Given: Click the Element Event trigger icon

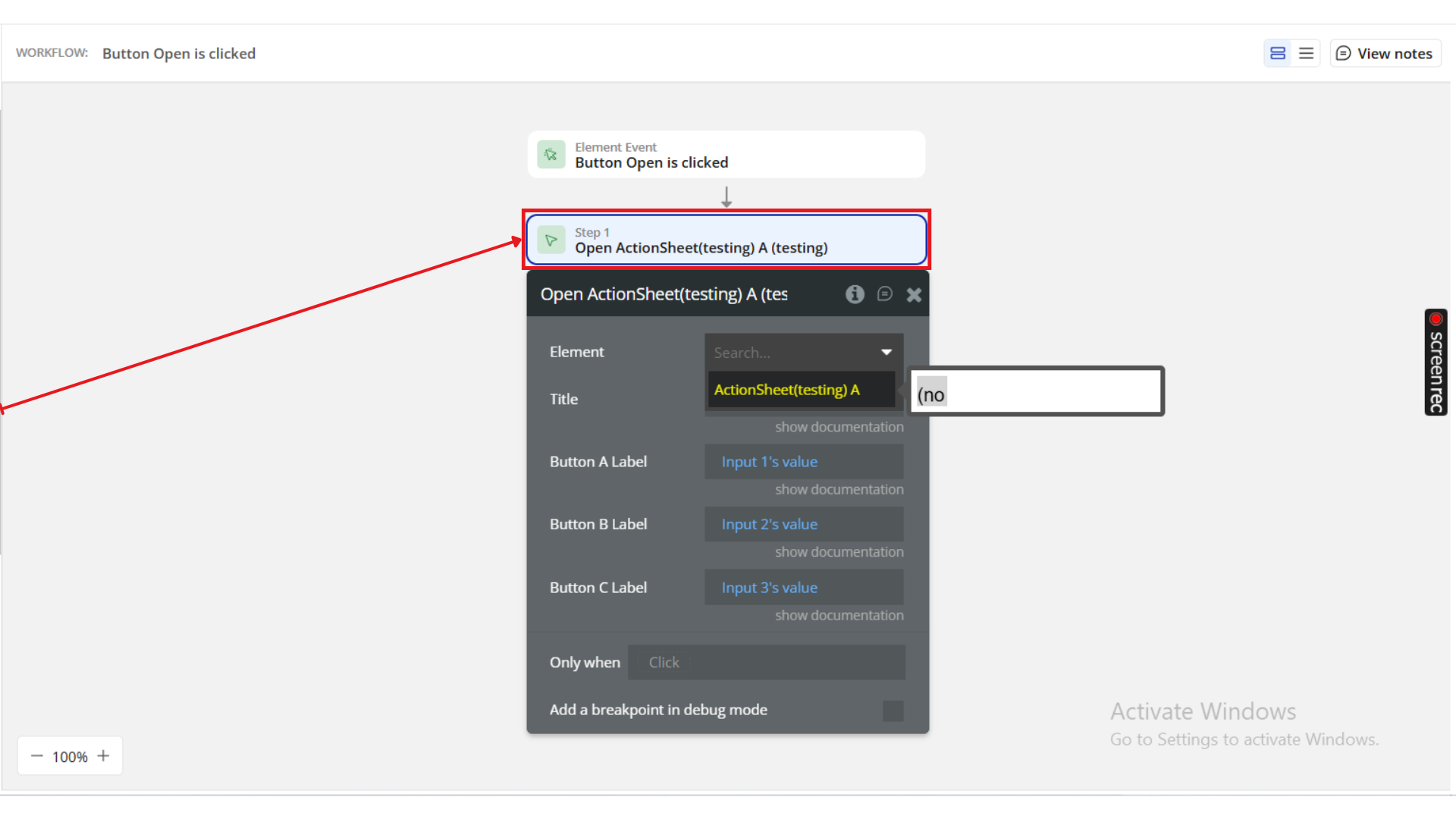Looking at the screenshot, I should 551,155.
